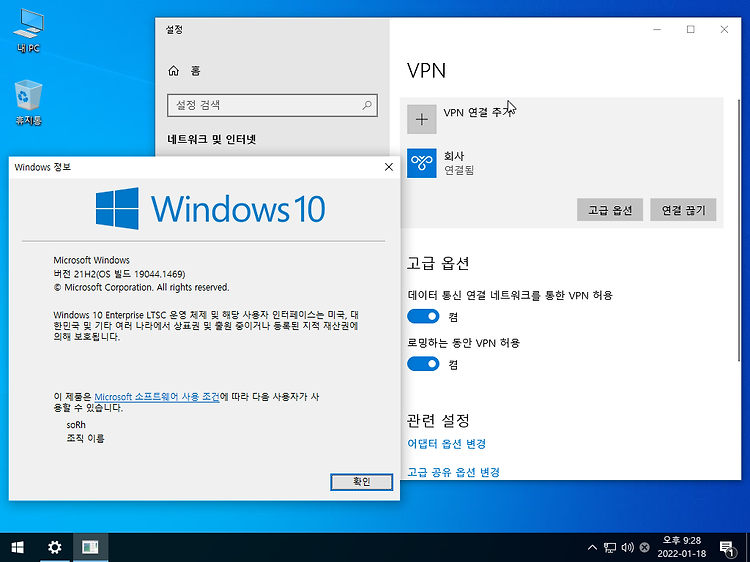Click the 홈 label in Settings
Image resolution: width=750 pixels, height=562 pixels.
click(x=195, y=71)
